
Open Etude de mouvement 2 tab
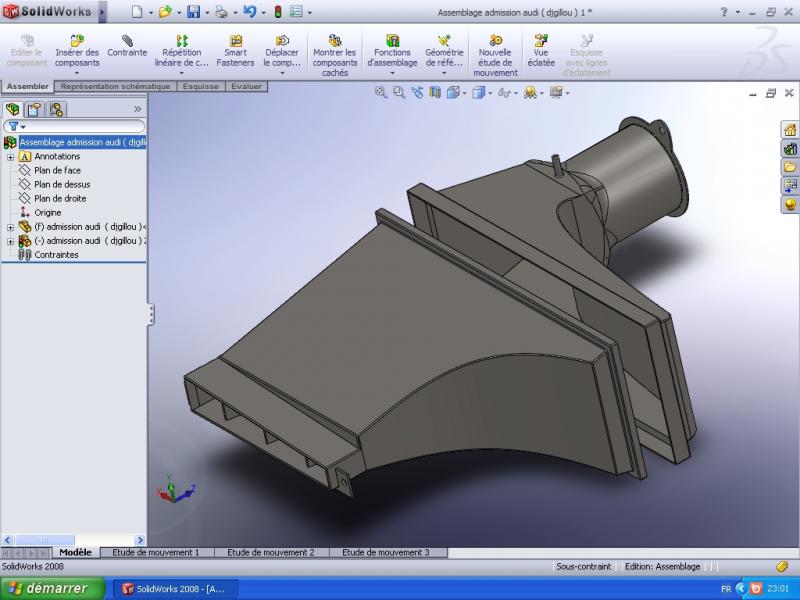tap(271, 552)
